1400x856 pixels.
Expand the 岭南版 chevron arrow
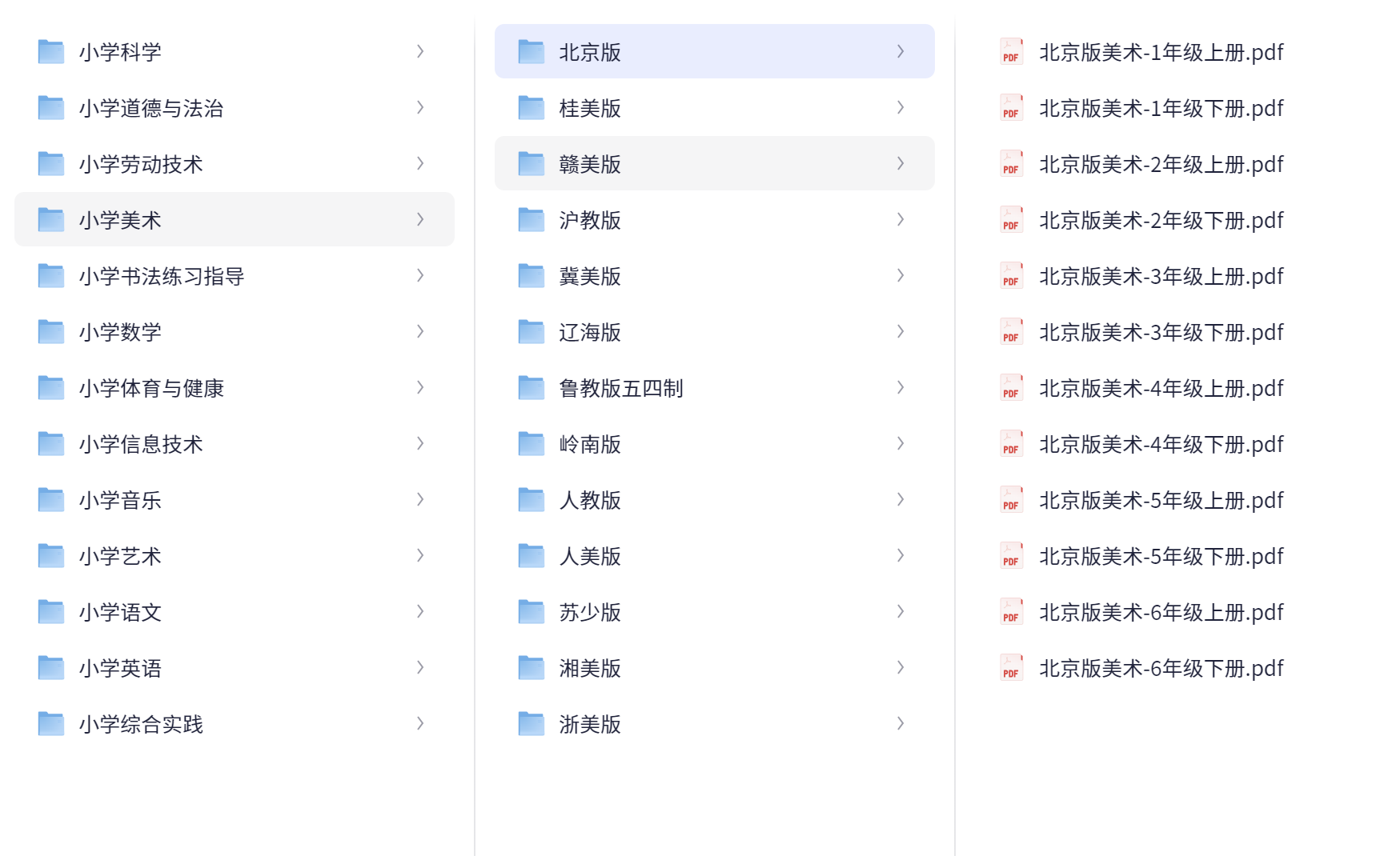point(901,443)
